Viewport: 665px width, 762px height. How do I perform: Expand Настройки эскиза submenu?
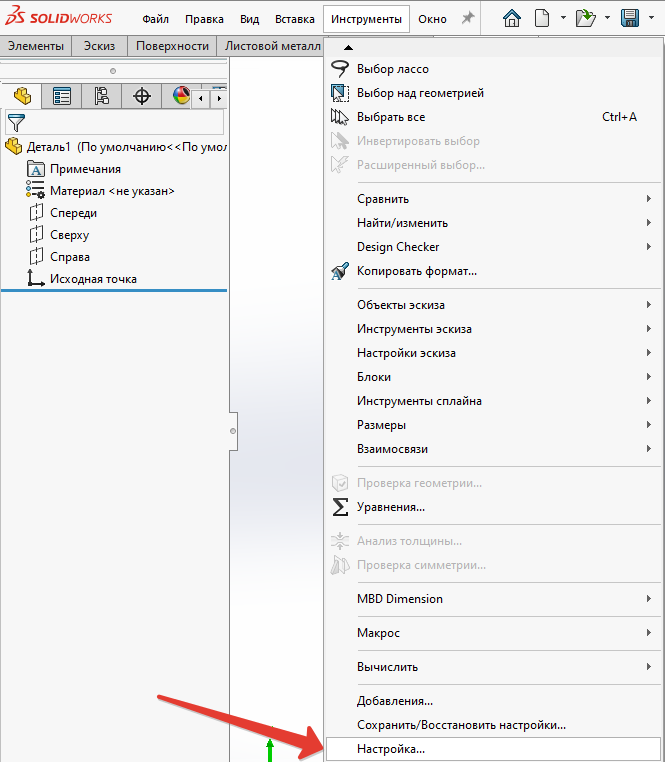[493, 353]
